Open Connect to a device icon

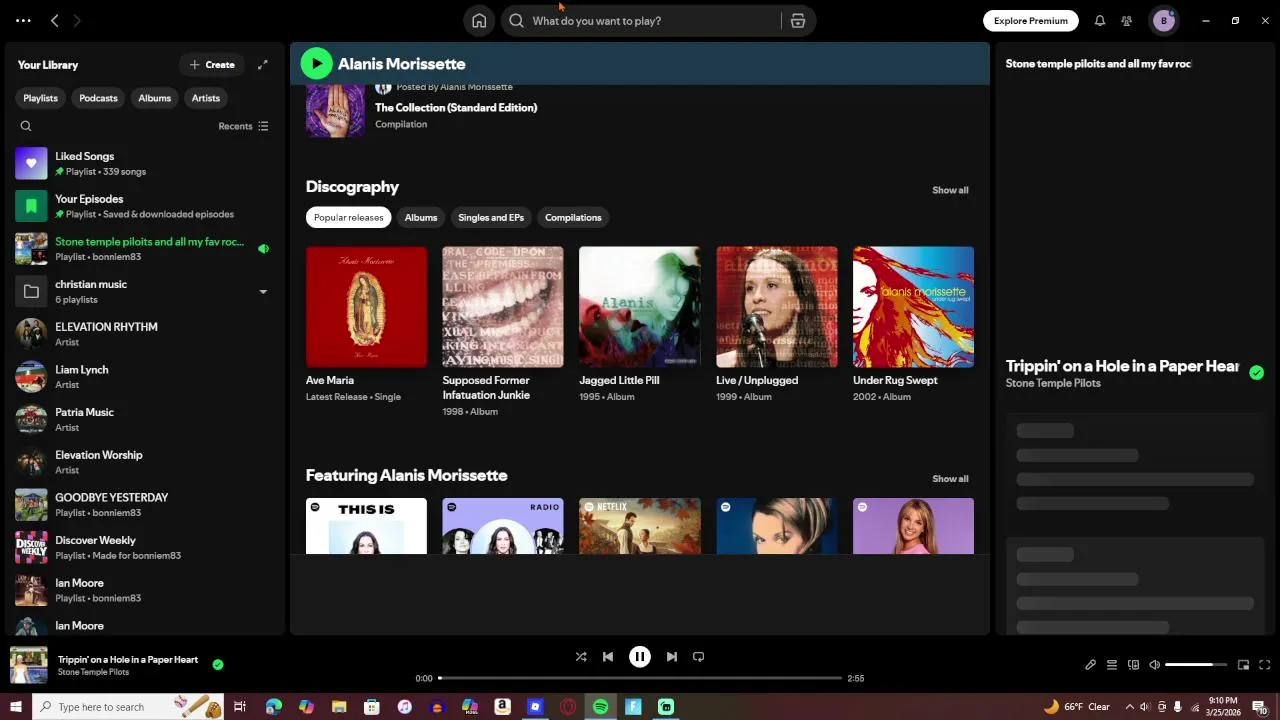click(1133, 665)
